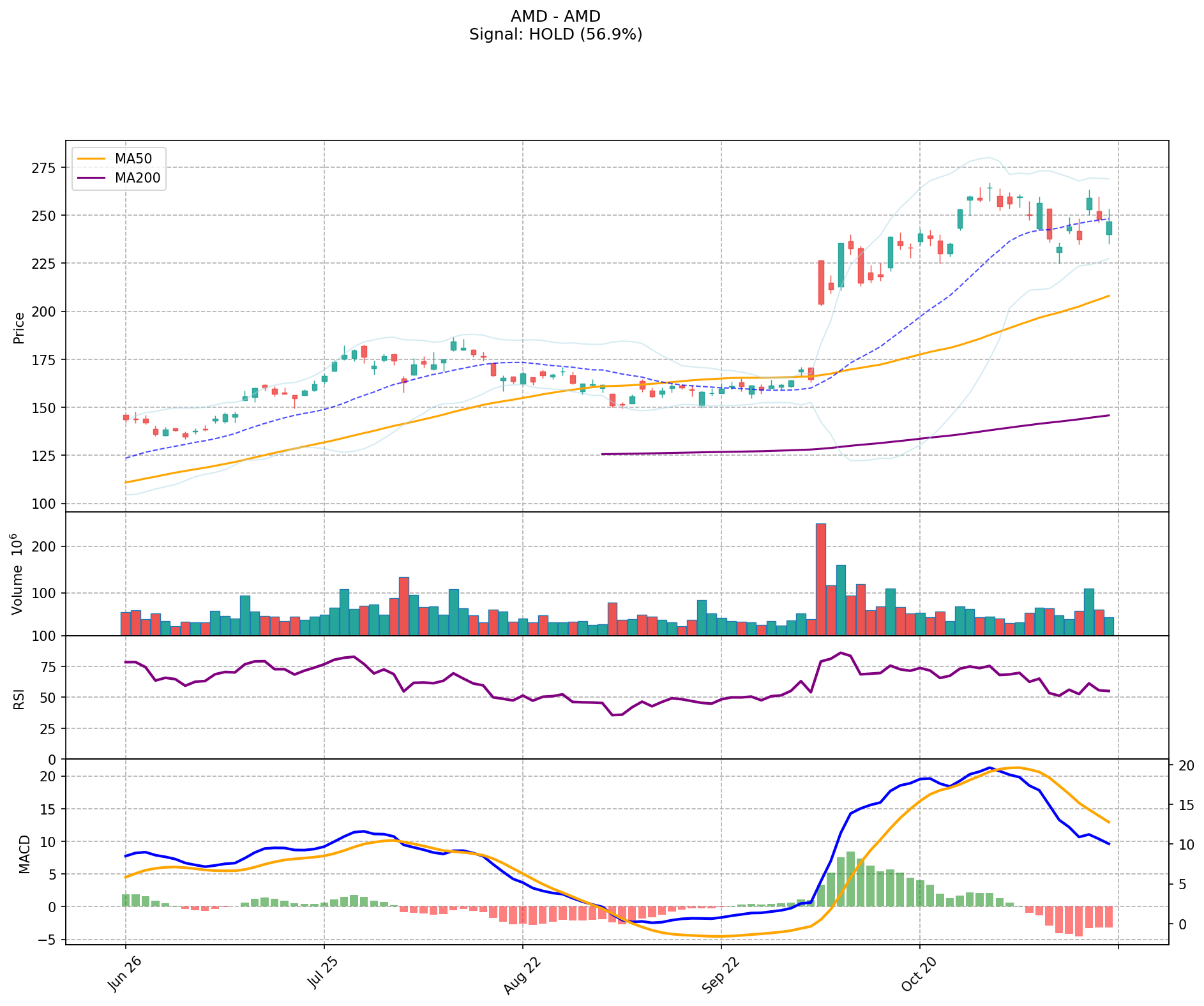
Task: Click the last candlestick on price chart
Action: [1109, 228]
